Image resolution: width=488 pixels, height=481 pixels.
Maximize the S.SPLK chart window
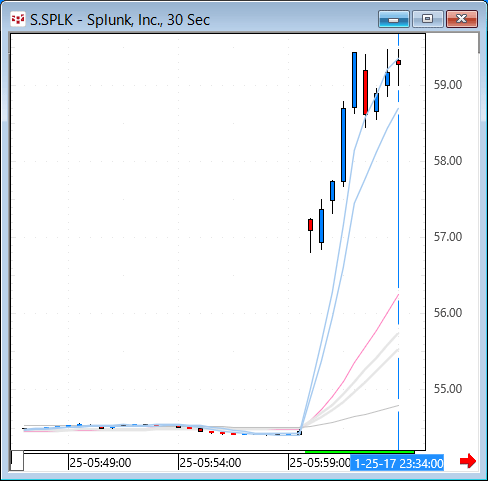(x=428, y=19)
